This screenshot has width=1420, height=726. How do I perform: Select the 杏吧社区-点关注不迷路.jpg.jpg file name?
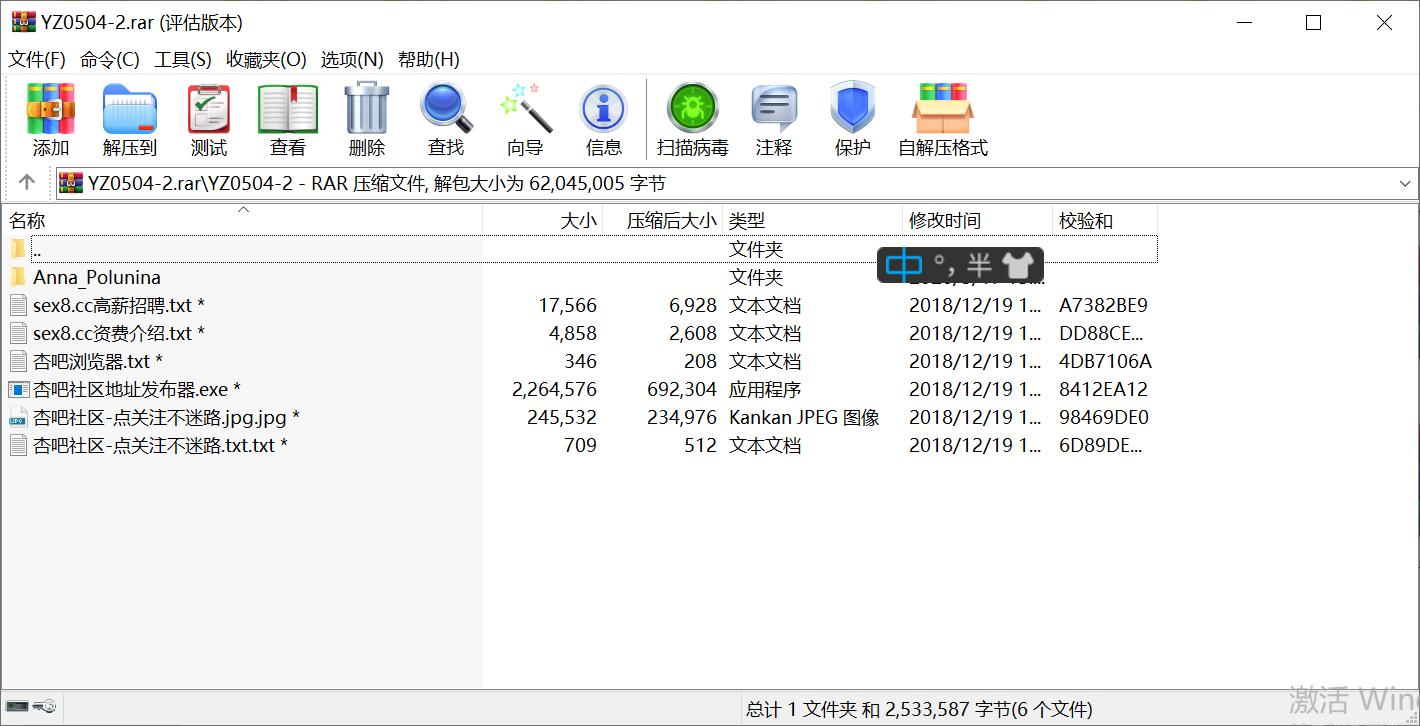pyautogui.click(x=166, y=417)
